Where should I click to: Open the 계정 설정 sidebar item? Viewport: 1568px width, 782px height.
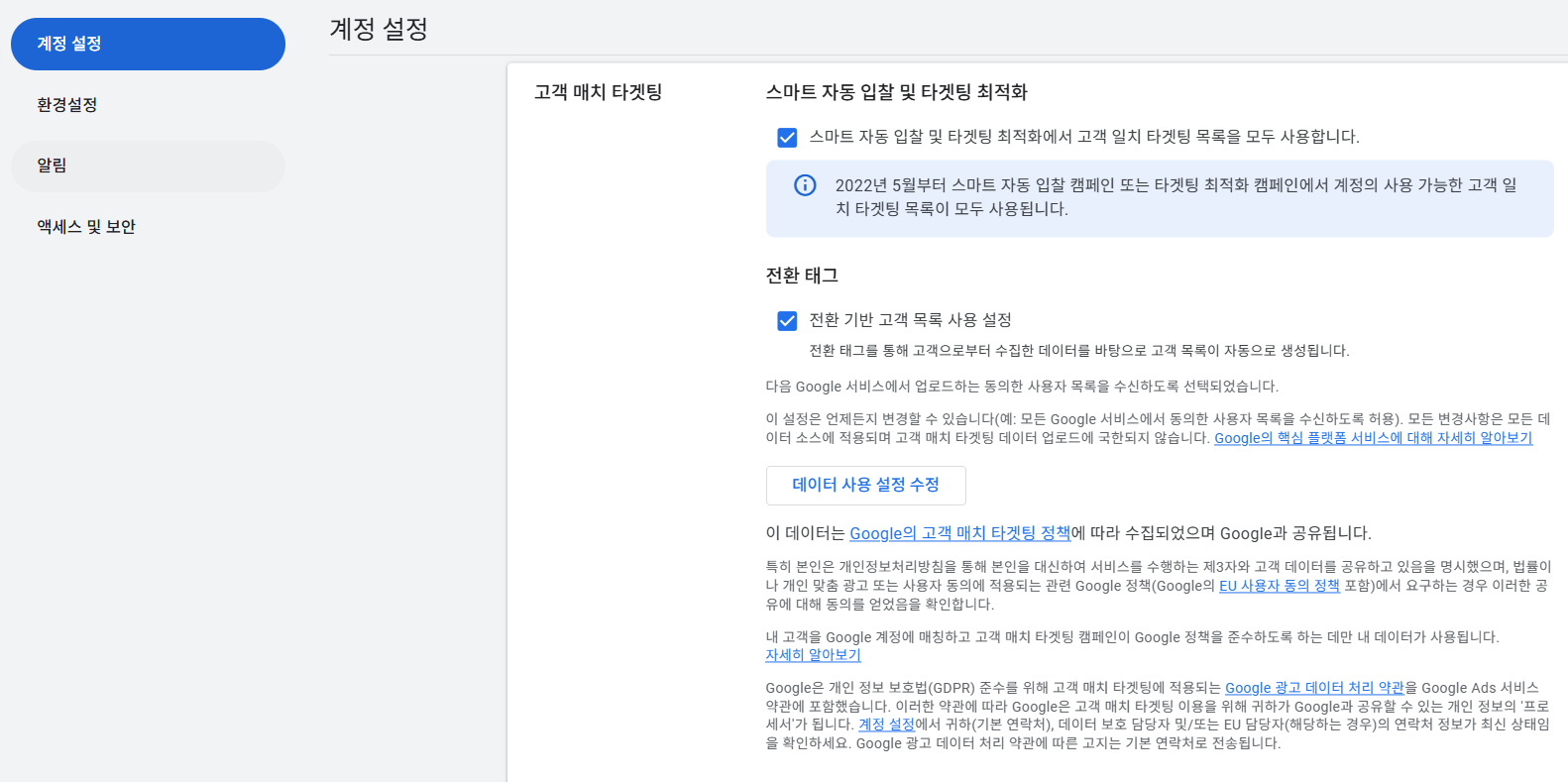[x=148, y=44]
